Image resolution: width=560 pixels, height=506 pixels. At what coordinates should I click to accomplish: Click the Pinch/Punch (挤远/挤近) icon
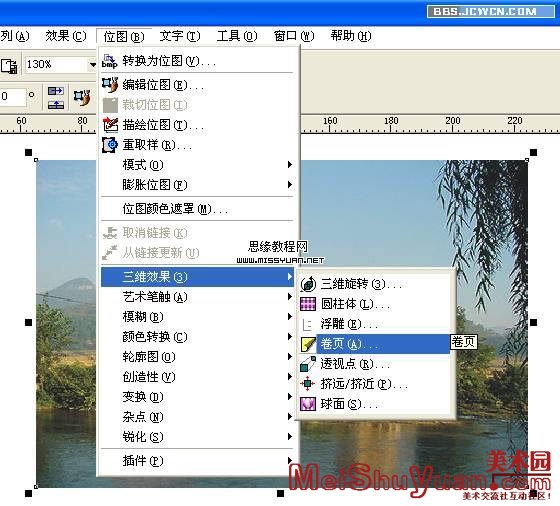click(308, 384)
